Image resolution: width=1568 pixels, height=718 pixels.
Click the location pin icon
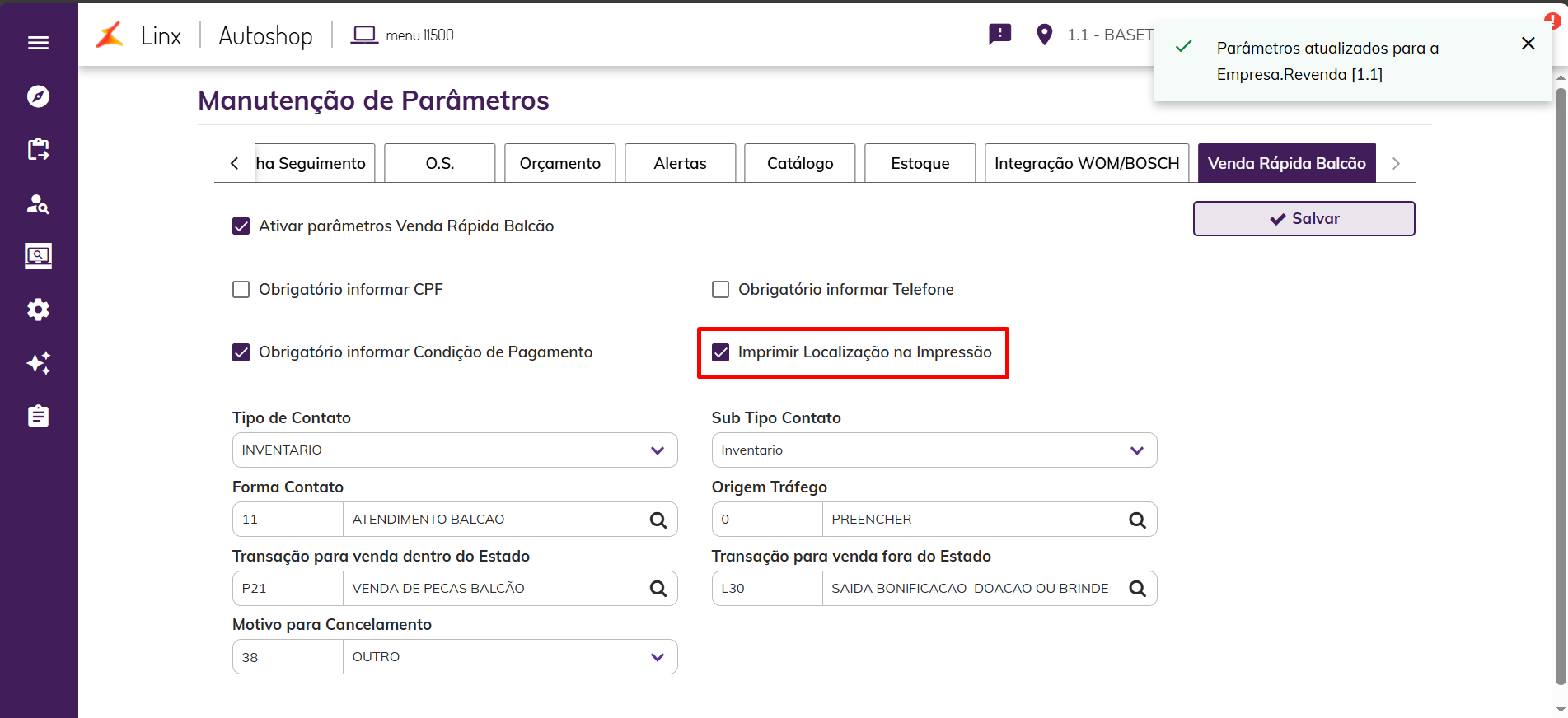point(1044,35)
